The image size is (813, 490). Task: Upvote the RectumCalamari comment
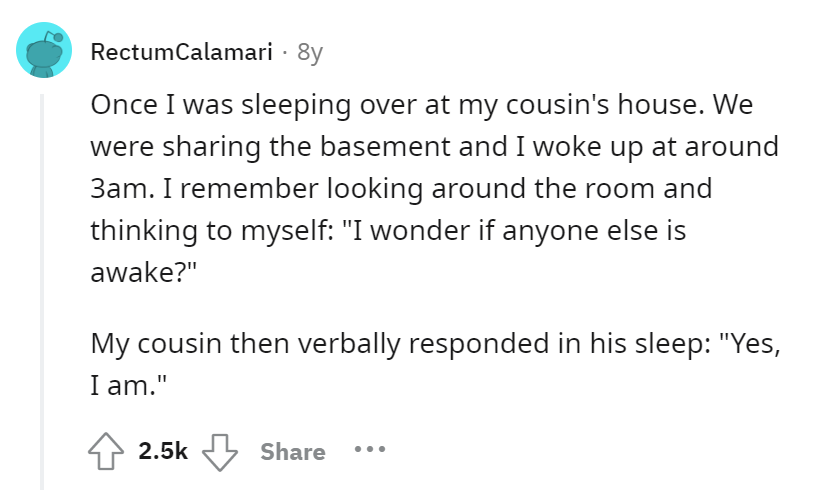click(106, 451)
